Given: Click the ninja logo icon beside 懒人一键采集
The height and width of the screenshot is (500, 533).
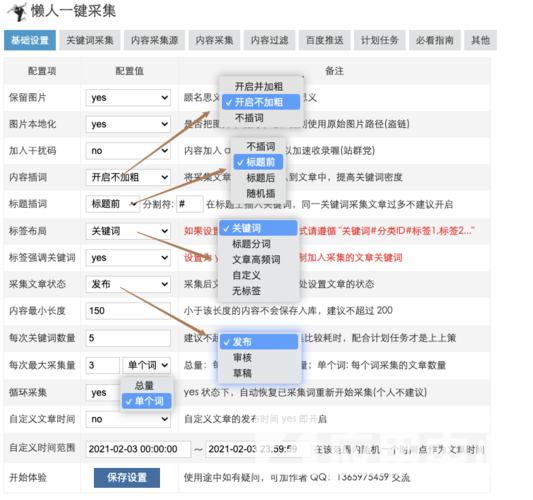Looking at the screenshot, I should click(x=18, y=12).
